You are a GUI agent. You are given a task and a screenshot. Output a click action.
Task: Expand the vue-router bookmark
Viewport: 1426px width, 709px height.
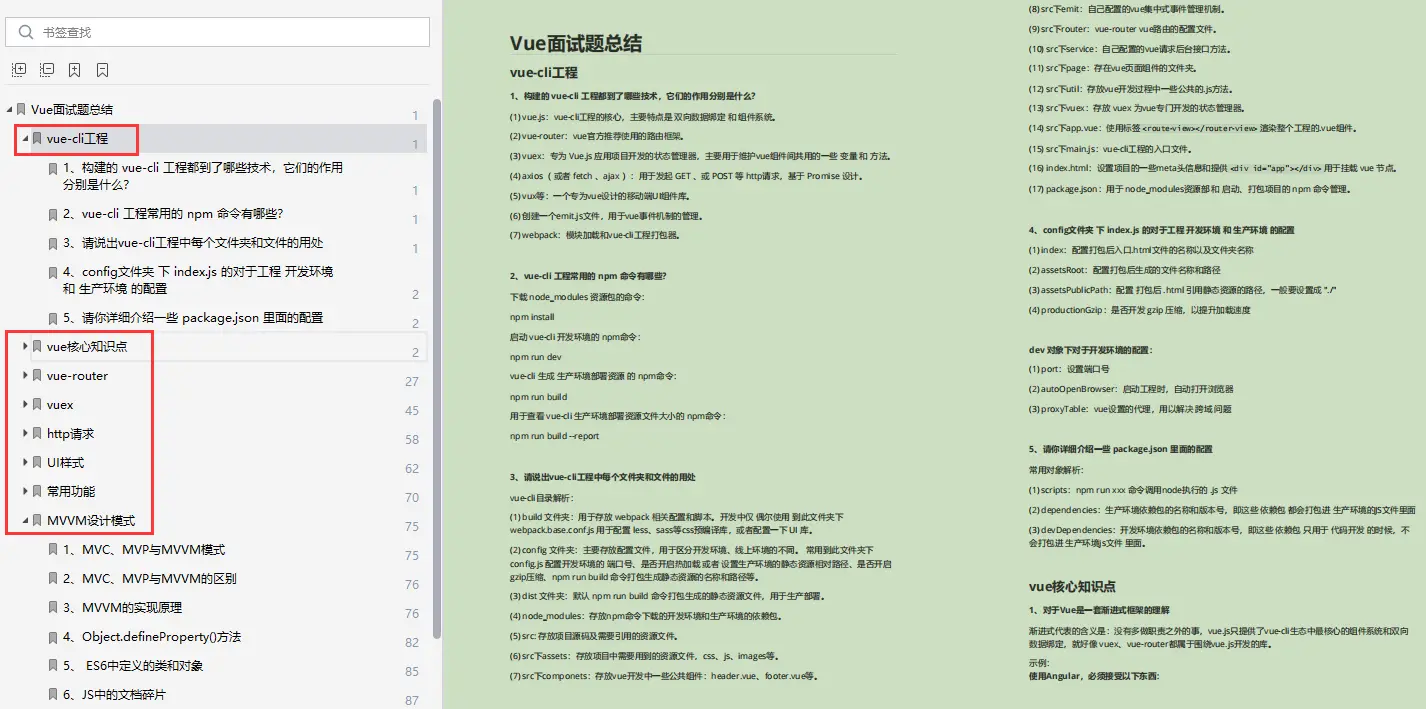24,376
